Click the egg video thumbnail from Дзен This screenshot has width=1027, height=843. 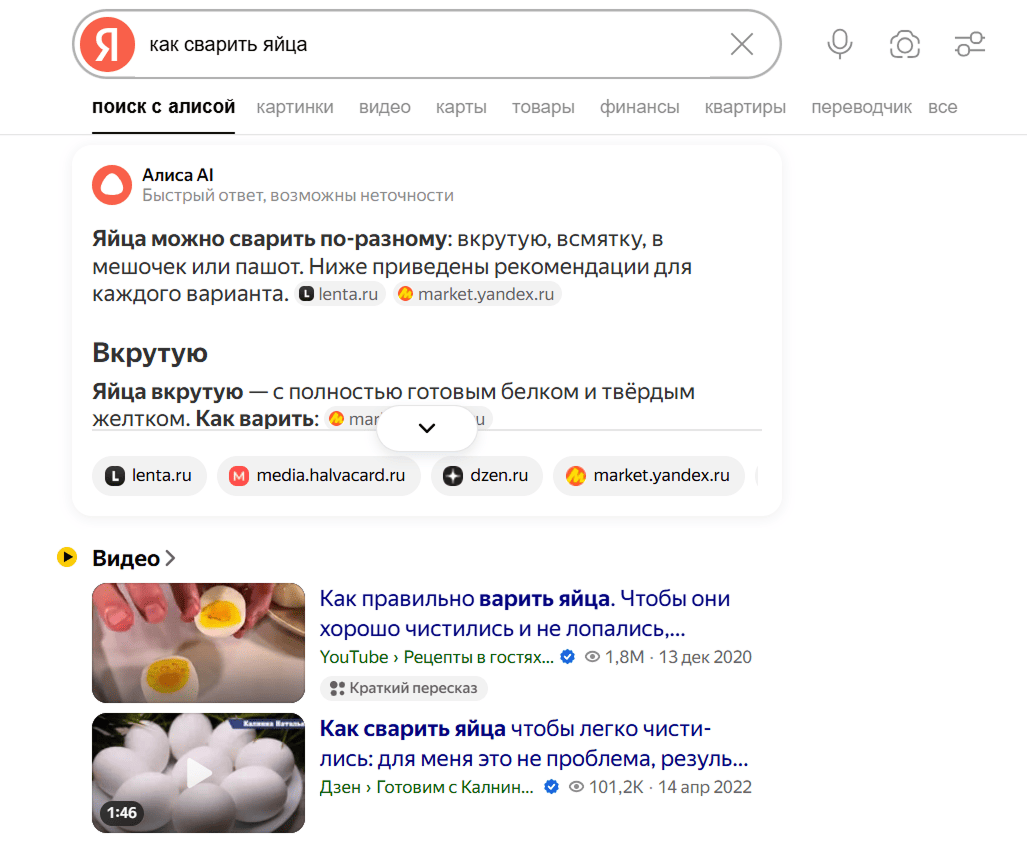click(198, 773)
